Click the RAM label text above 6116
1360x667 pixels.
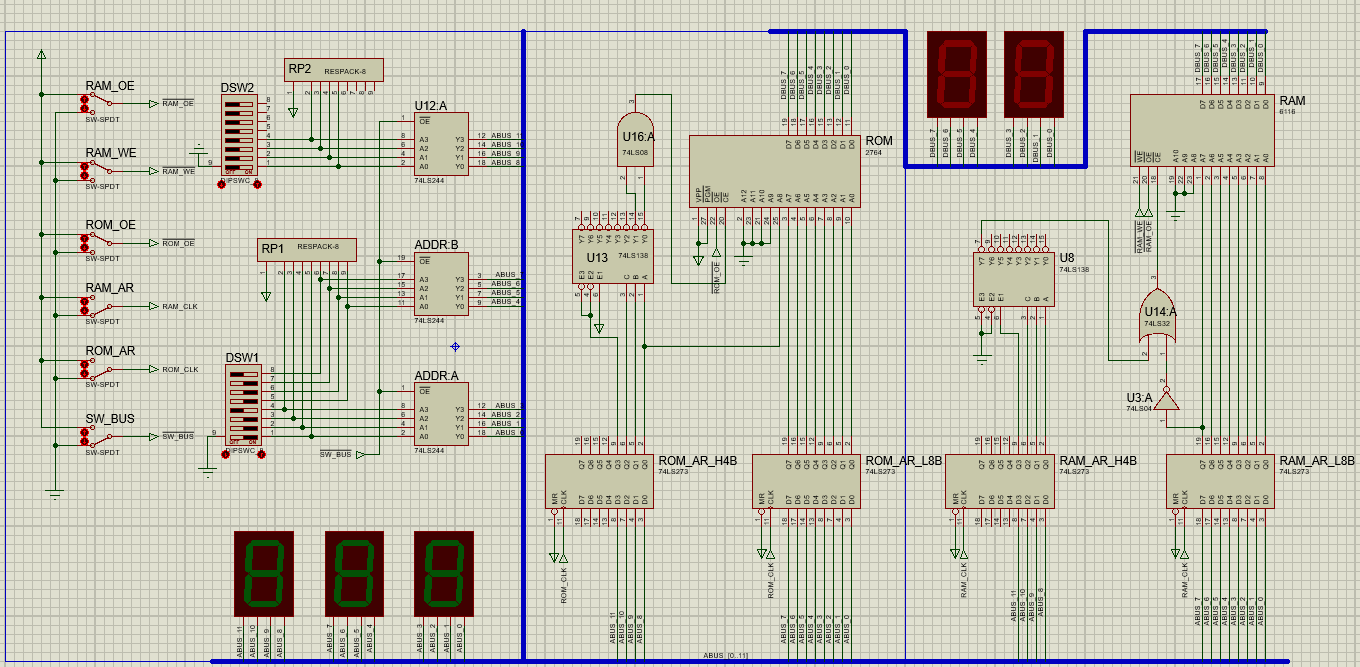[x=1292, y=101]
